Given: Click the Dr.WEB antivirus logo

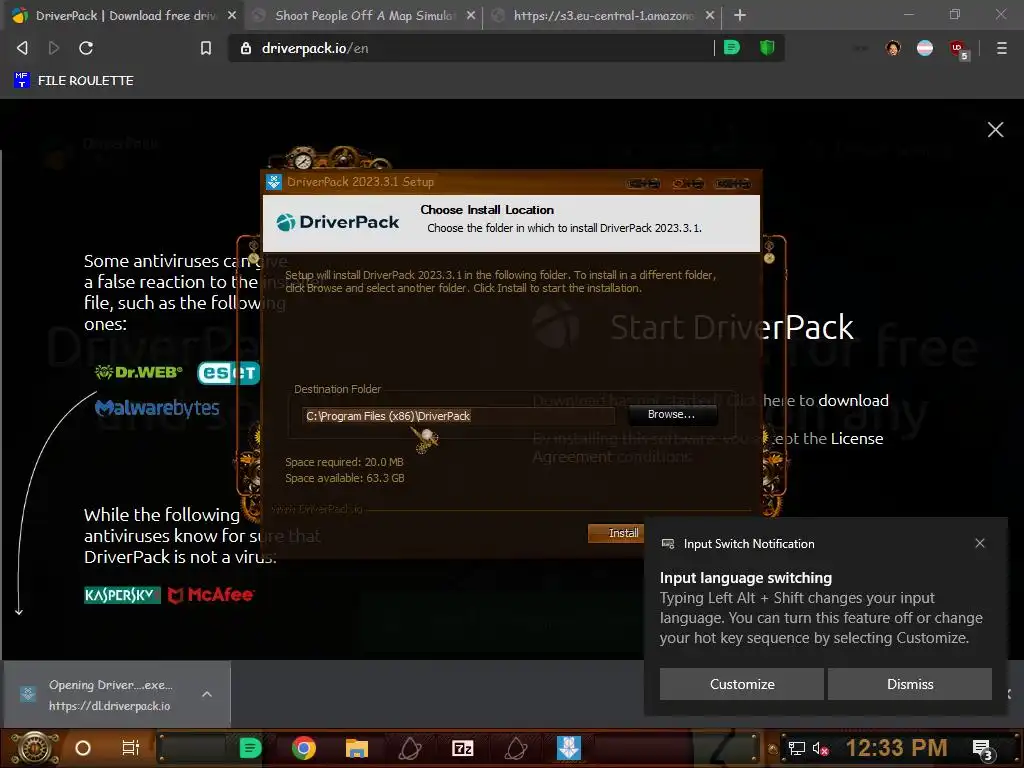Looking at the screenshot, I should (138, 372).
